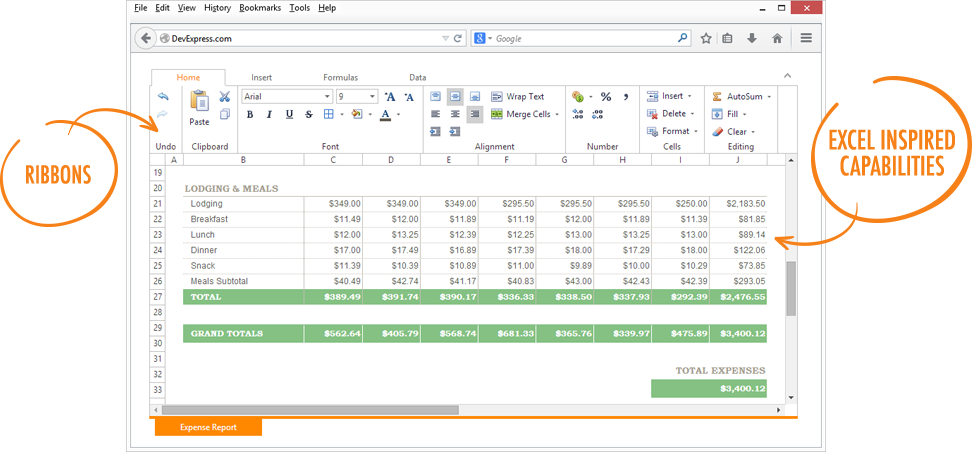Go to browser home page
Viewport: 972px width, 452px height.
pos(777,39)
